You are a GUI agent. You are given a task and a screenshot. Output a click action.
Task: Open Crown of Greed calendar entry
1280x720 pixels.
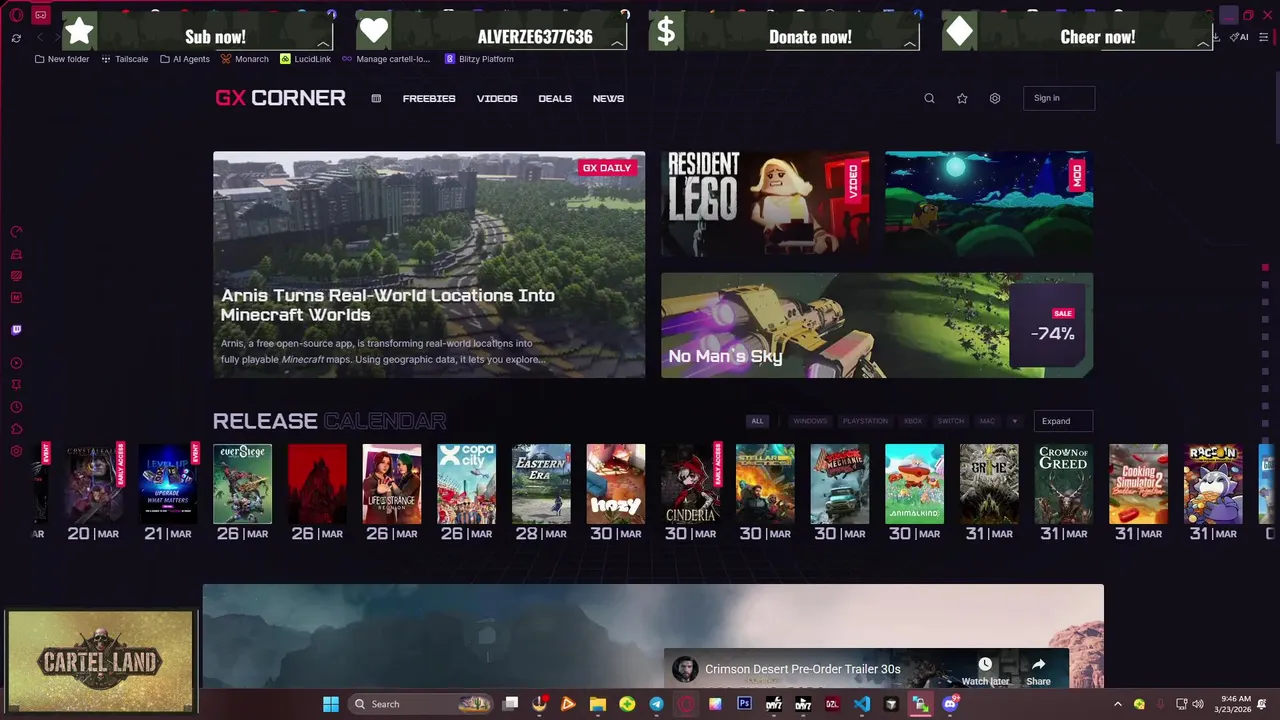1064,484
